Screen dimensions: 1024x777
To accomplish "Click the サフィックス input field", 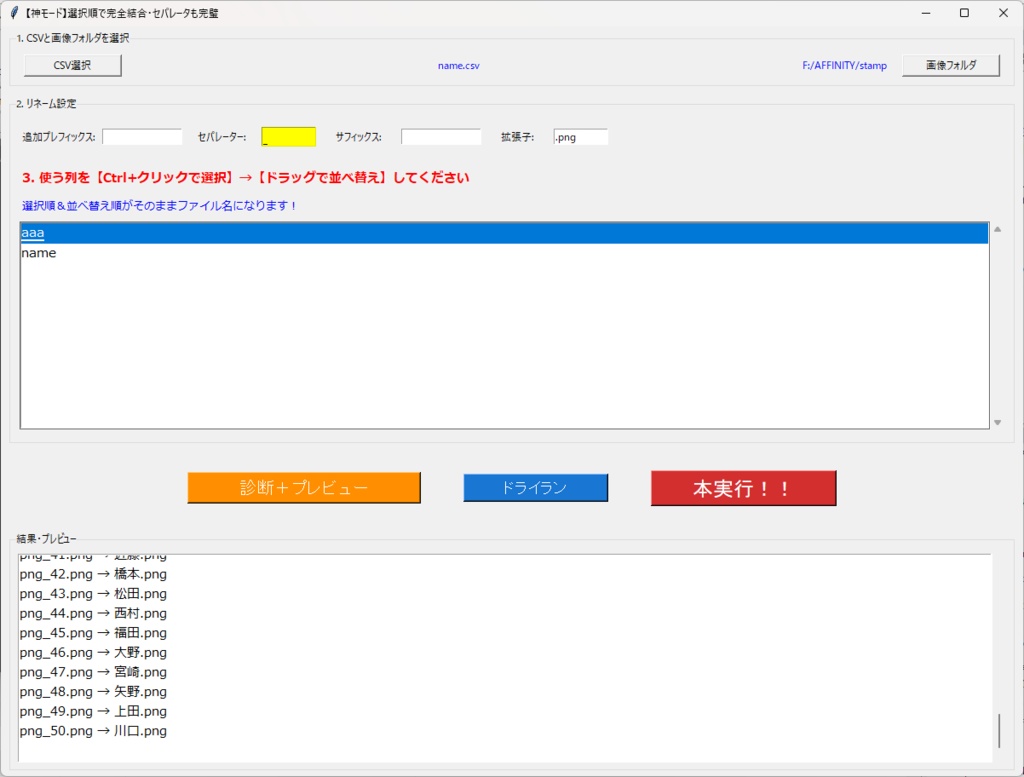I will pyautogui.click(x=440, y=136).
